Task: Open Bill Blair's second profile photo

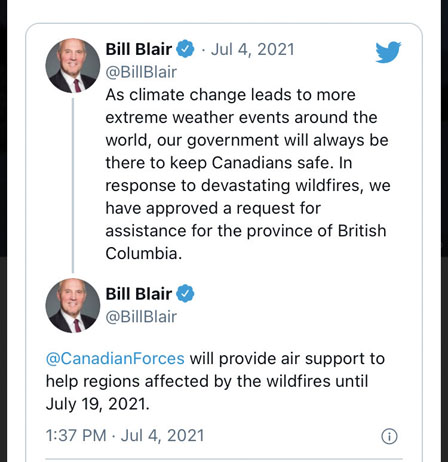Action: (x=73, y=305)
